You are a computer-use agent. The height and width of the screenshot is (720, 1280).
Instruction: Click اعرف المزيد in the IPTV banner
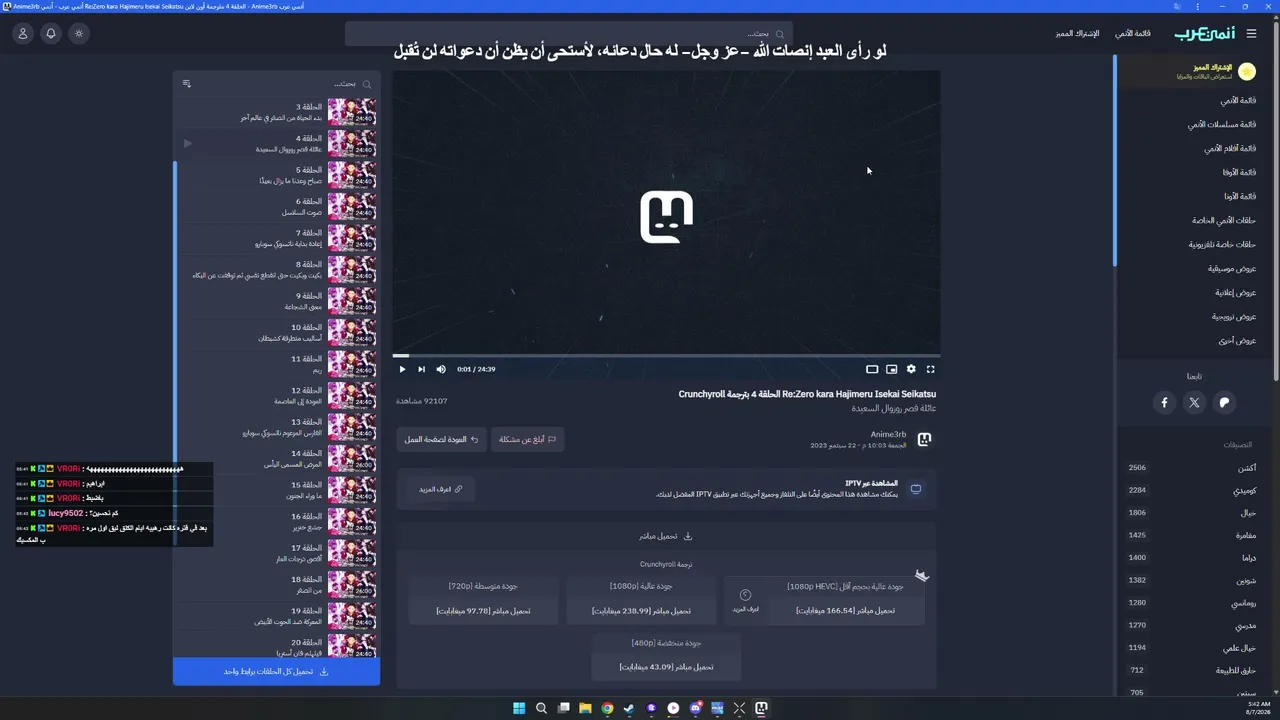pos(441,489)
